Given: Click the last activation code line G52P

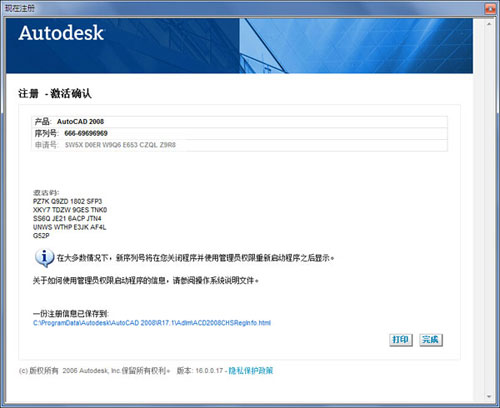Looking at the screenshot, I should click(41, 236).
